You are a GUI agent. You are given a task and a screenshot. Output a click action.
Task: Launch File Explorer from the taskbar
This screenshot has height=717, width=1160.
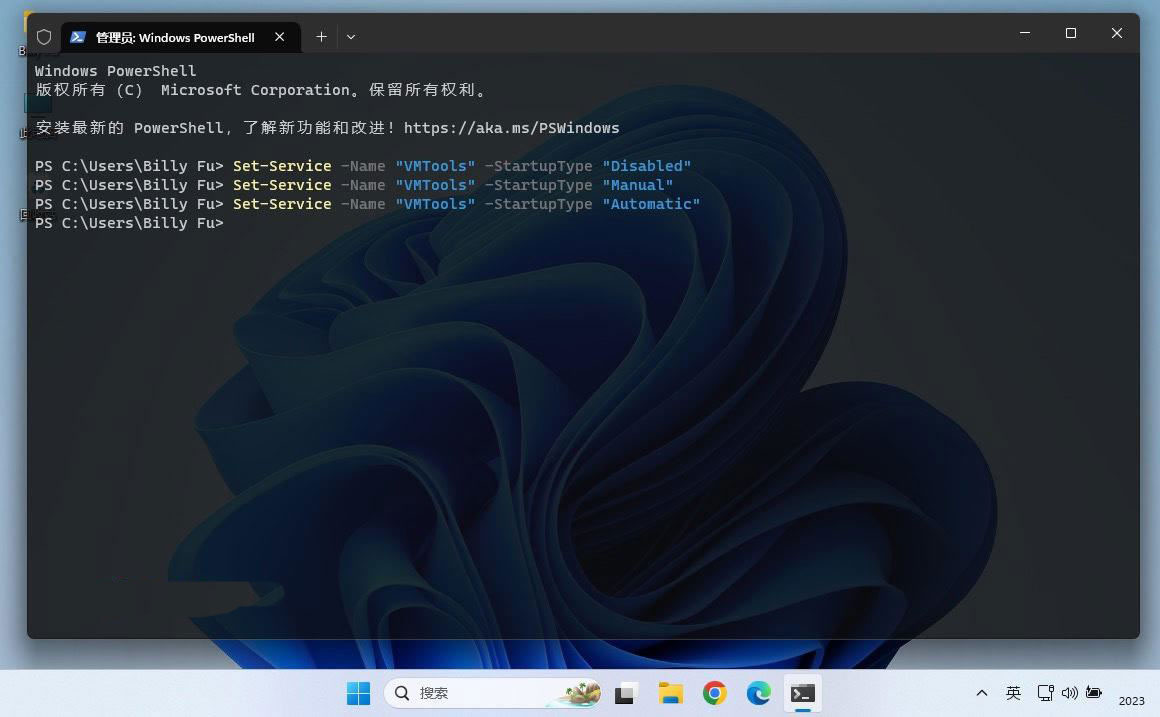point(670,693)
